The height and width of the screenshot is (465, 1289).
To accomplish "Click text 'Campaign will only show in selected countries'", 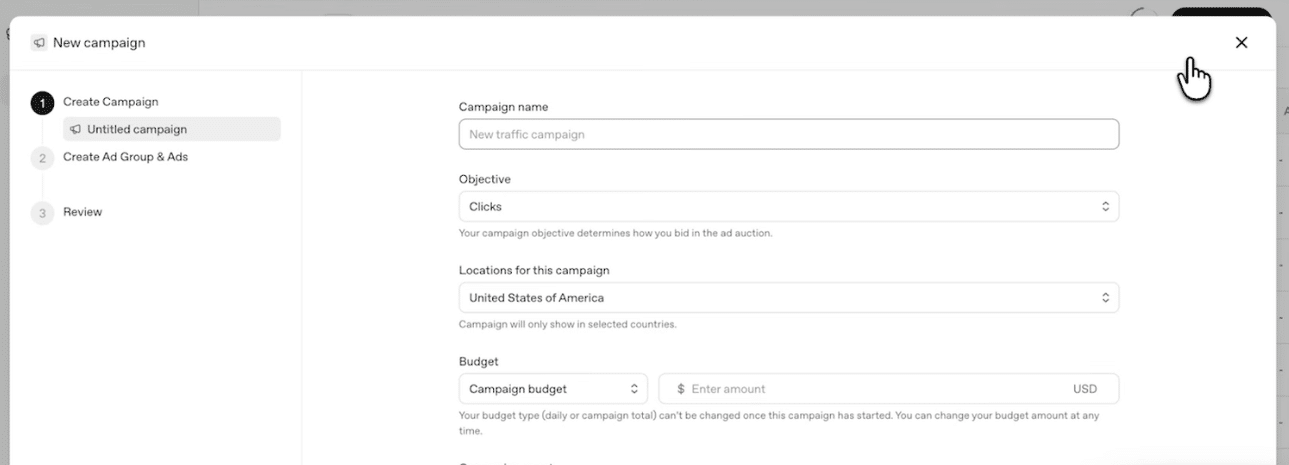I will [x=568, y=324].
